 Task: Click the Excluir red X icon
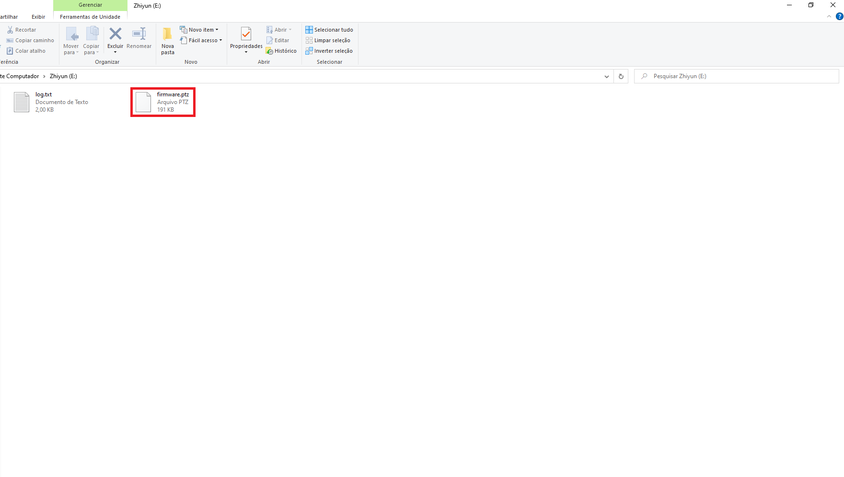[115, 34]
